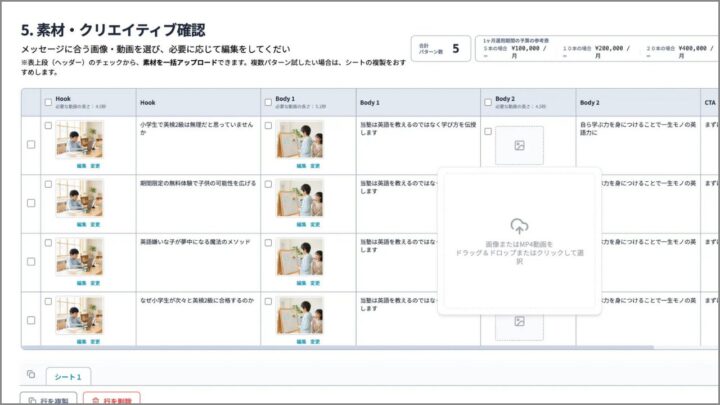Screen dimensions: 720x405
Task: Click 変更 under first row Body 1 image
Action: pyautogui.click(x=315, y=166)
